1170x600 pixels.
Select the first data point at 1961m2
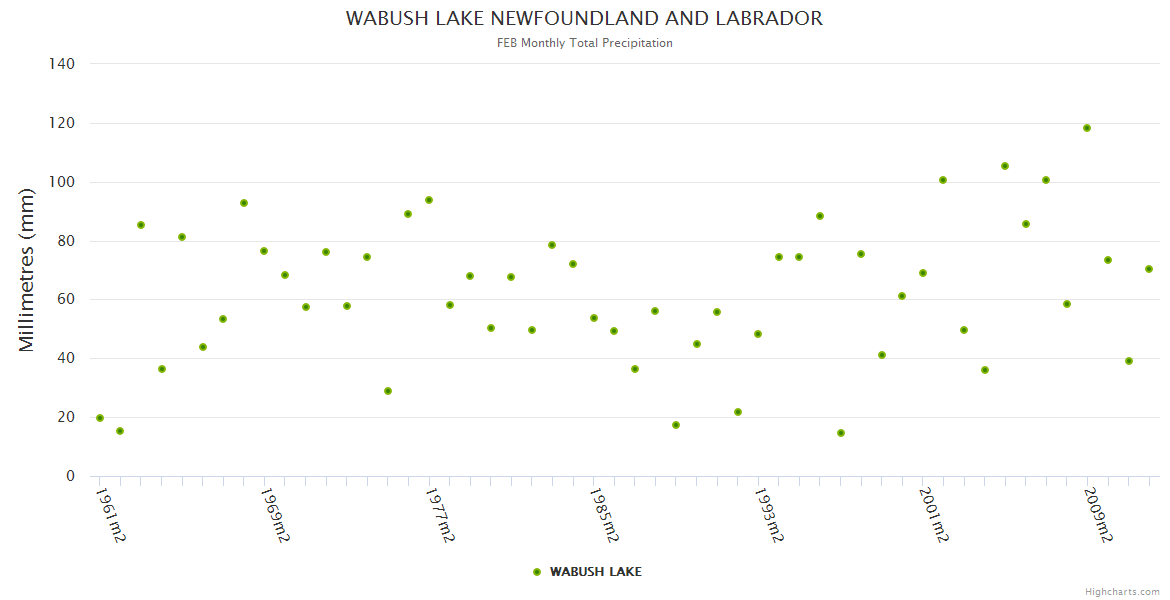pos(100,418)
